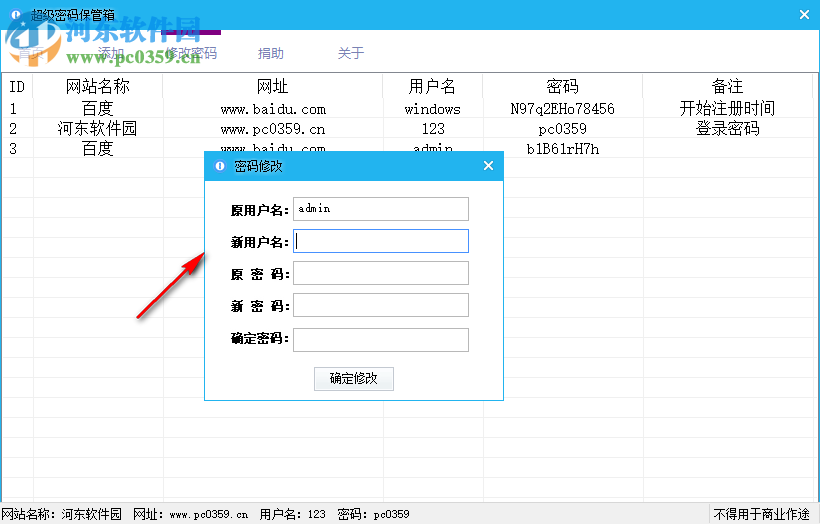Click the password N97q2EHo78456
Screen dimensions: 820x524
point(563,109)
